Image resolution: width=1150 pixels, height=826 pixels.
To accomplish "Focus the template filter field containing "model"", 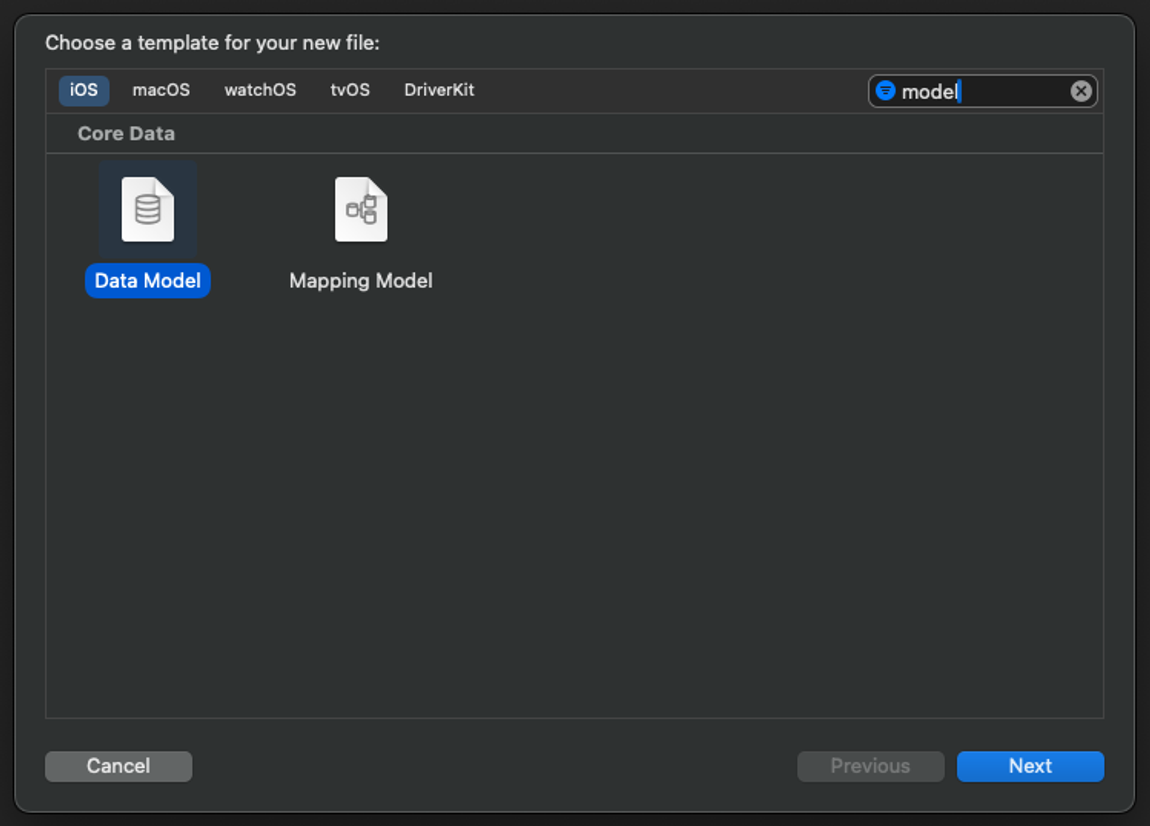I will pos(983,91).
